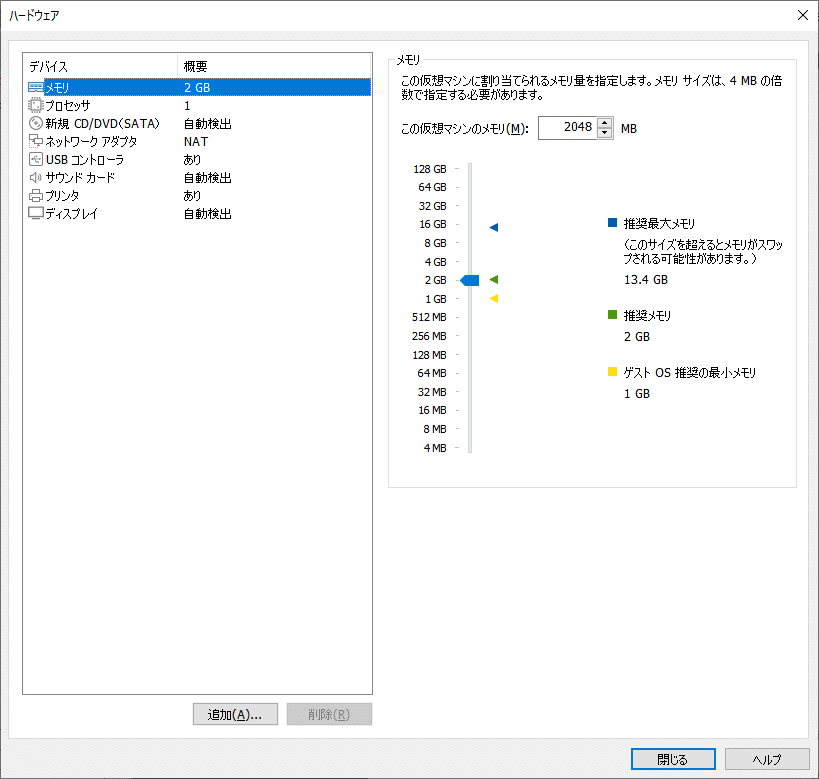Click the 1 GB scale label

[436, 299]
